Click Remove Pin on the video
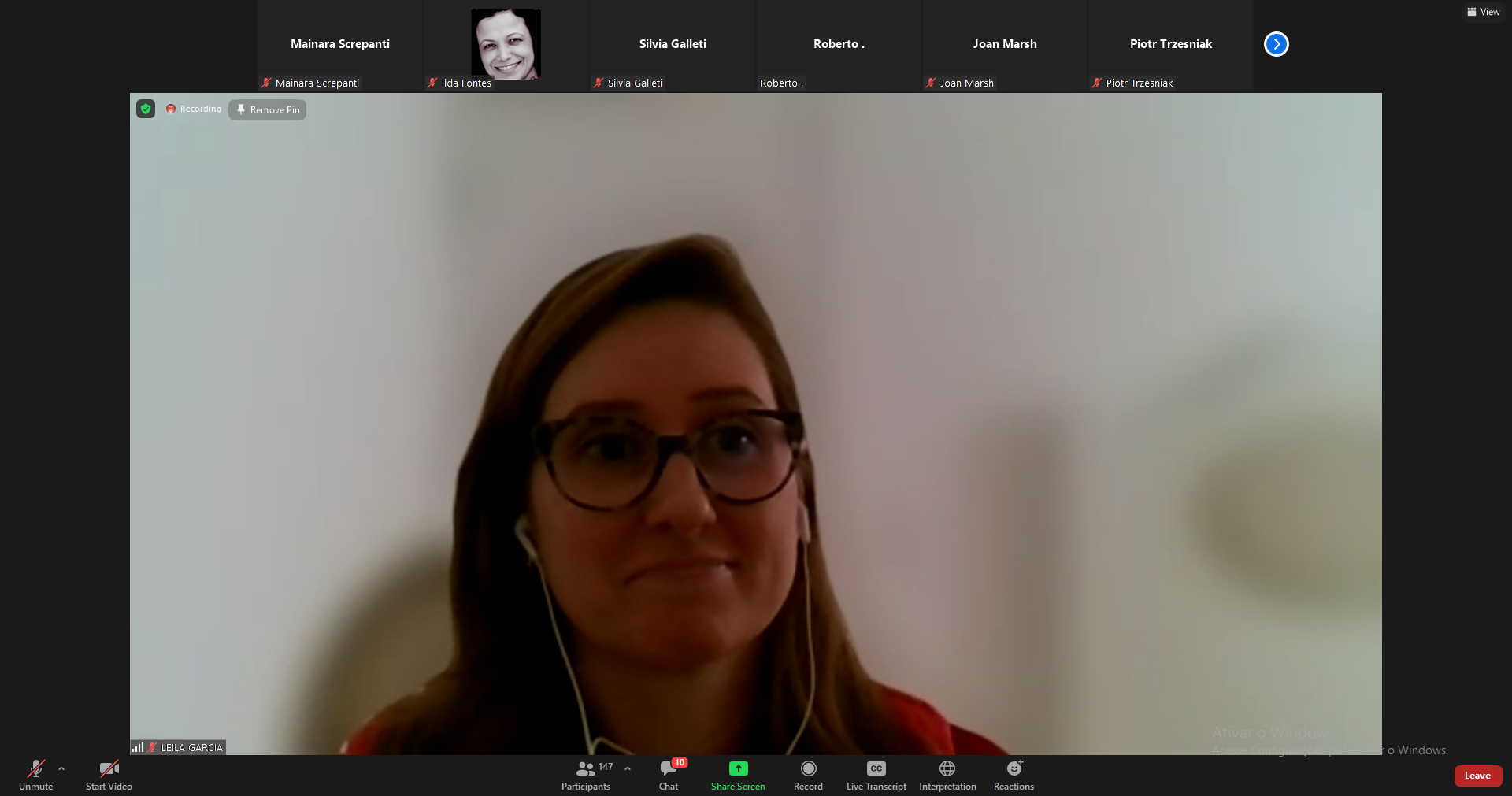This screenshot has height=796, width=1512. [268, 109]
